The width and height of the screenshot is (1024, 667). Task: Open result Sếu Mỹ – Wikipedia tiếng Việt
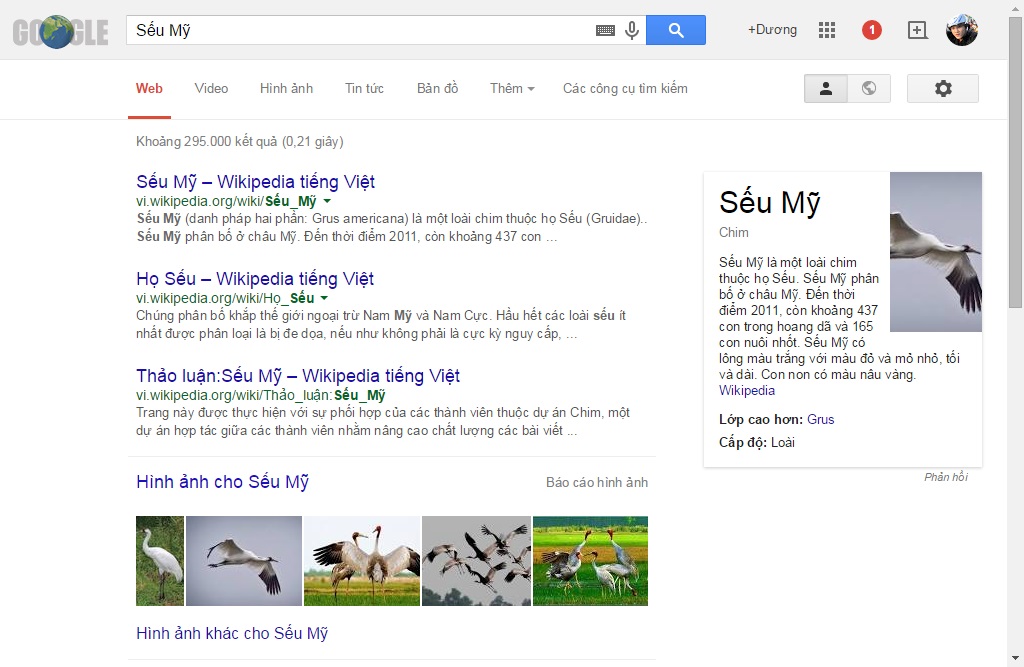pos(255,182)
